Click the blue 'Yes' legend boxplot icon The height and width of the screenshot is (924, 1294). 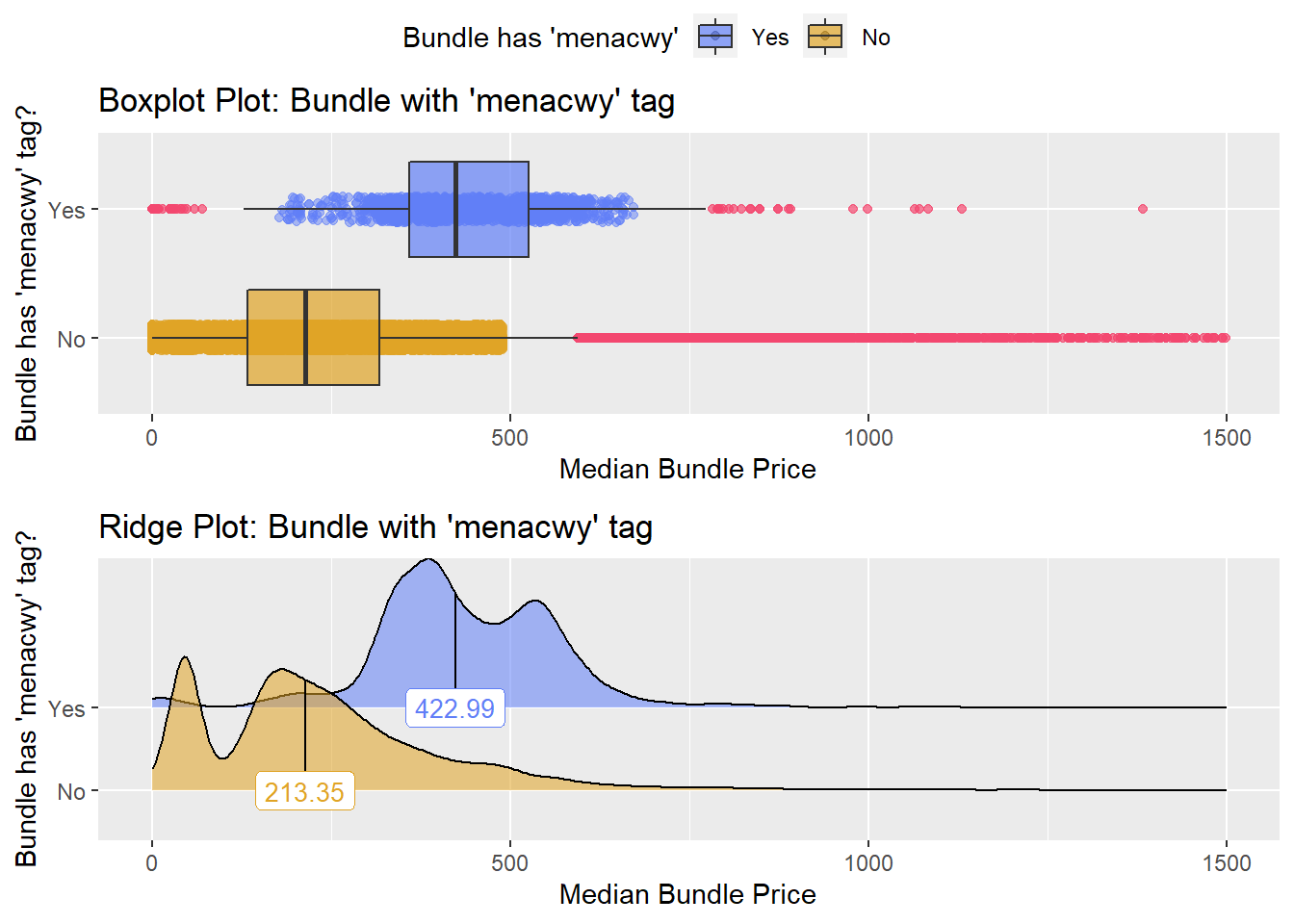[715, 37]
